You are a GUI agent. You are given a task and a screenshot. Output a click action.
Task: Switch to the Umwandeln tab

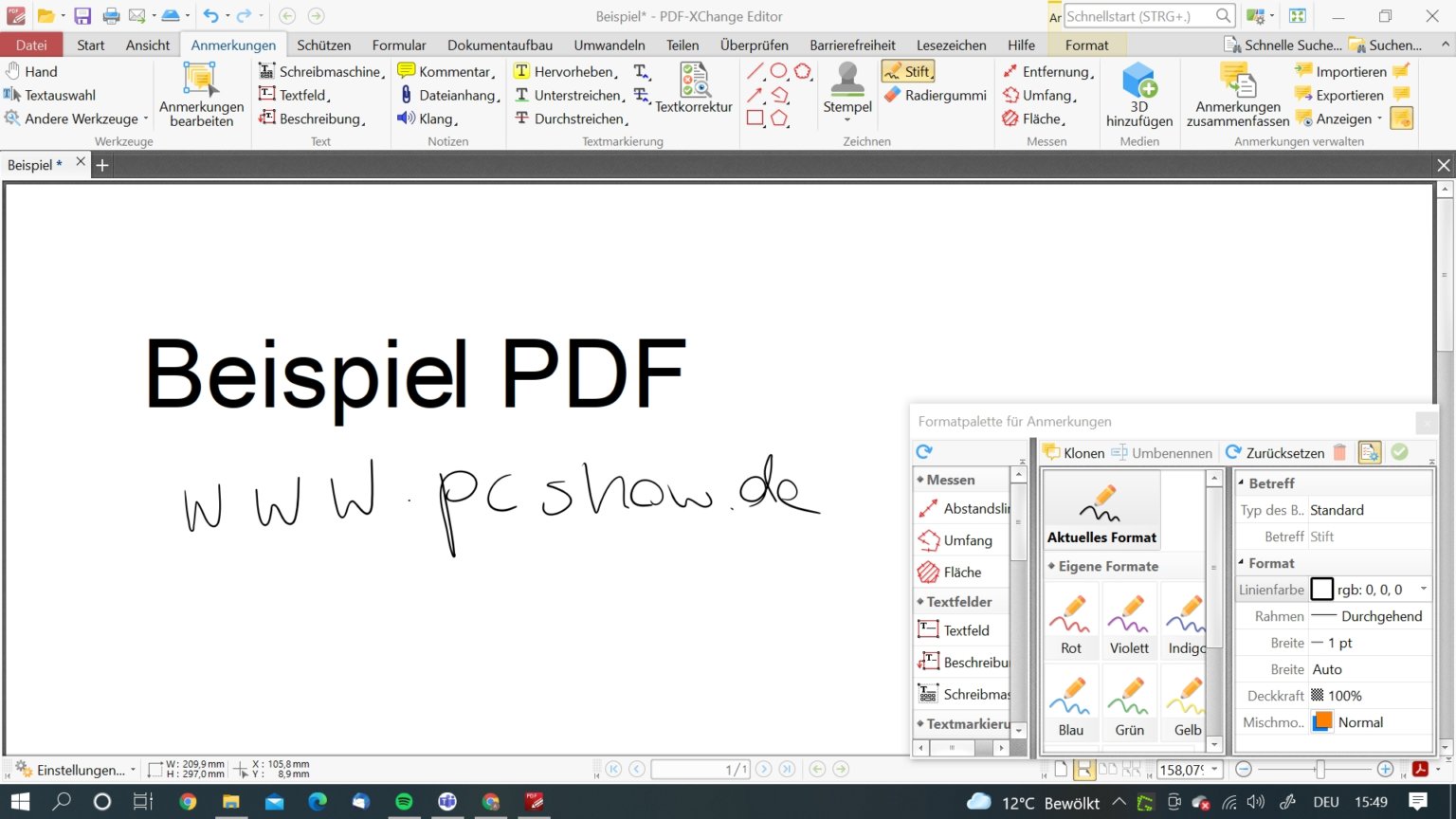[x=610, y=45]
